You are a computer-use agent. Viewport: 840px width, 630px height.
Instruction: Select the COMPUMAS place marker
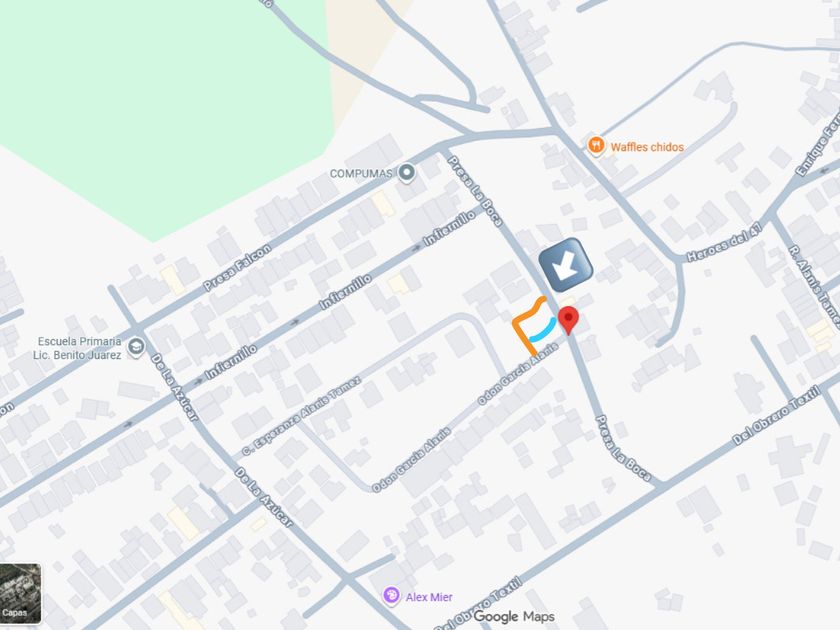pos(407,172)
